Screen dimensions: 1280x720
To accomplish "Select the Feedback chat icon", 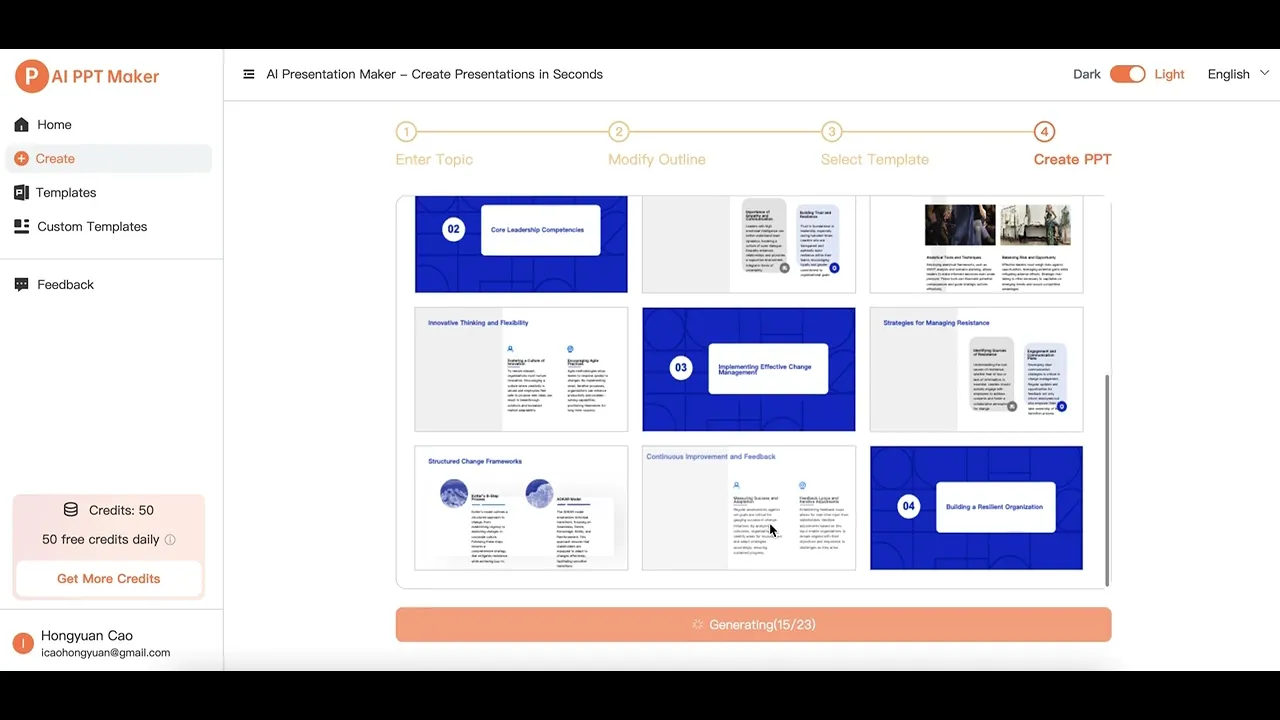I will coord(22,284).
